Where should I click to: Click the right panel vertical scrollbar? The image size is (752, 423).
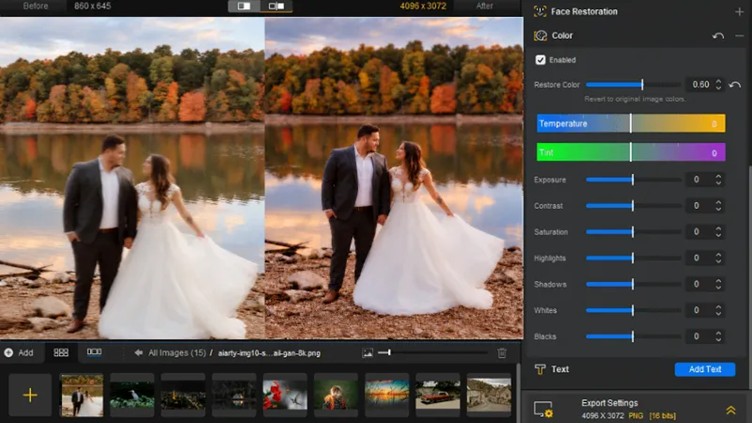coord(749,276)
